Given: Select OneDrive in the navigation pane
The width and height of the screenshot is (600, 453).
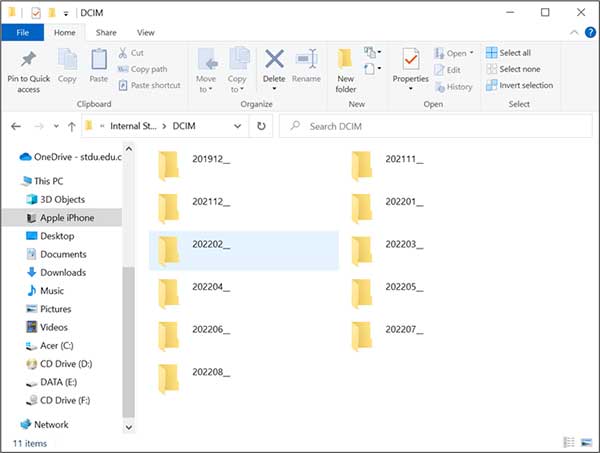Looking at the screenshot, I should click(x=71, y=157).
